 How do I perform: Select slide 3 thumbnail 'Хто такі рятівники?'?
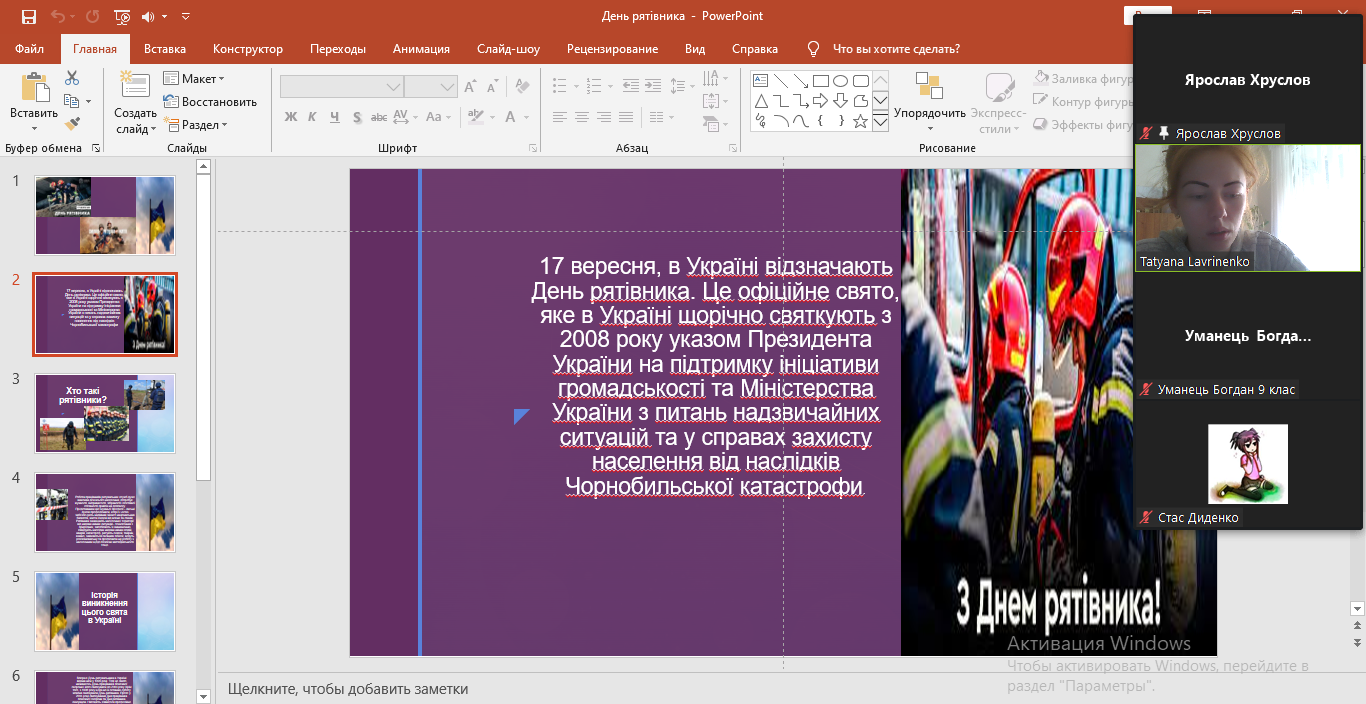tap(105, 413)
